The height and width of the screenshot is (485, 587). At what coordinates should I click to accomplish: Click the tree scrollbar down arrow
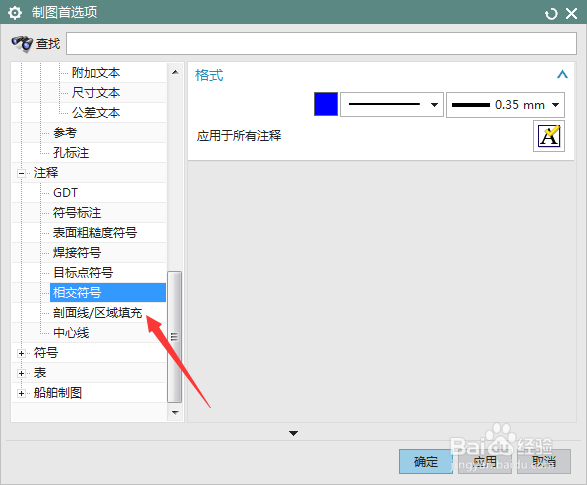(x=175, y=412)
